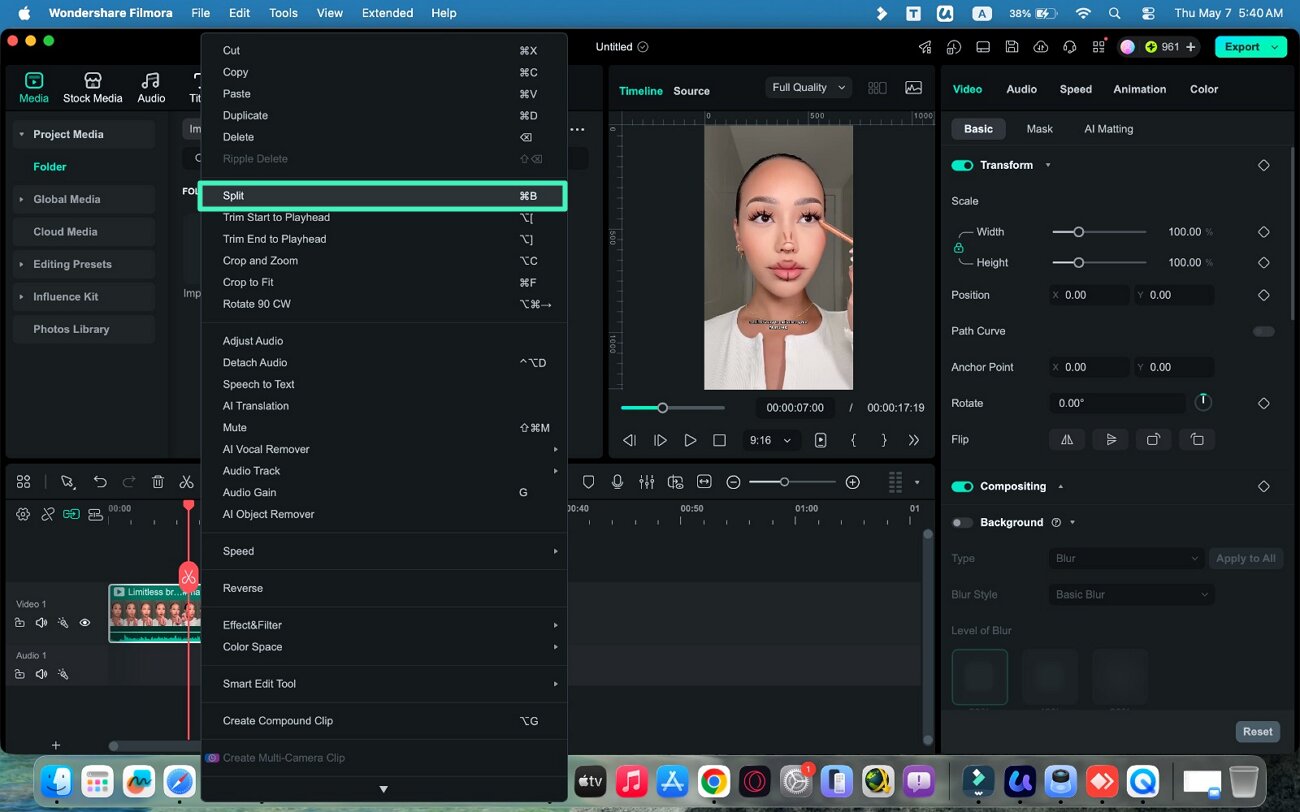Open the Mask sub-tab

coord(1039,129)
